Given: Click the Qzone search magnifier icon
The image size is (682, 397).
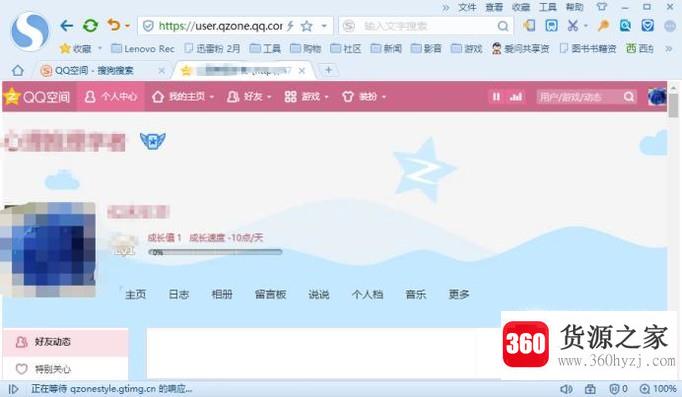Looking at the screenshot, I should pyautogui.click(x=629, y=97).
